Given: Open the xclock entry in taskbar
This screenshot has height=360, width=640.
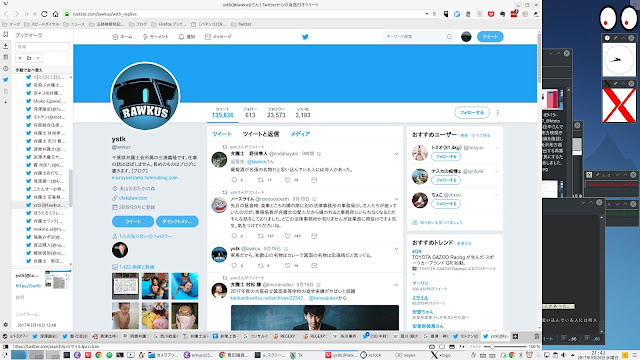Looking at the screenshot, I should pos(371,355).
